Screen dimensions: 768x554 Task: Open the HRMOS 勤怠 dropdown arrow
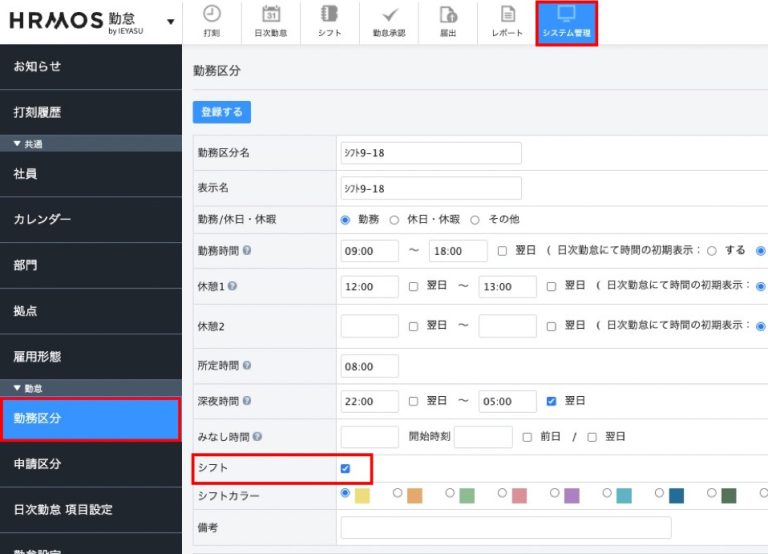pos(171,22)
